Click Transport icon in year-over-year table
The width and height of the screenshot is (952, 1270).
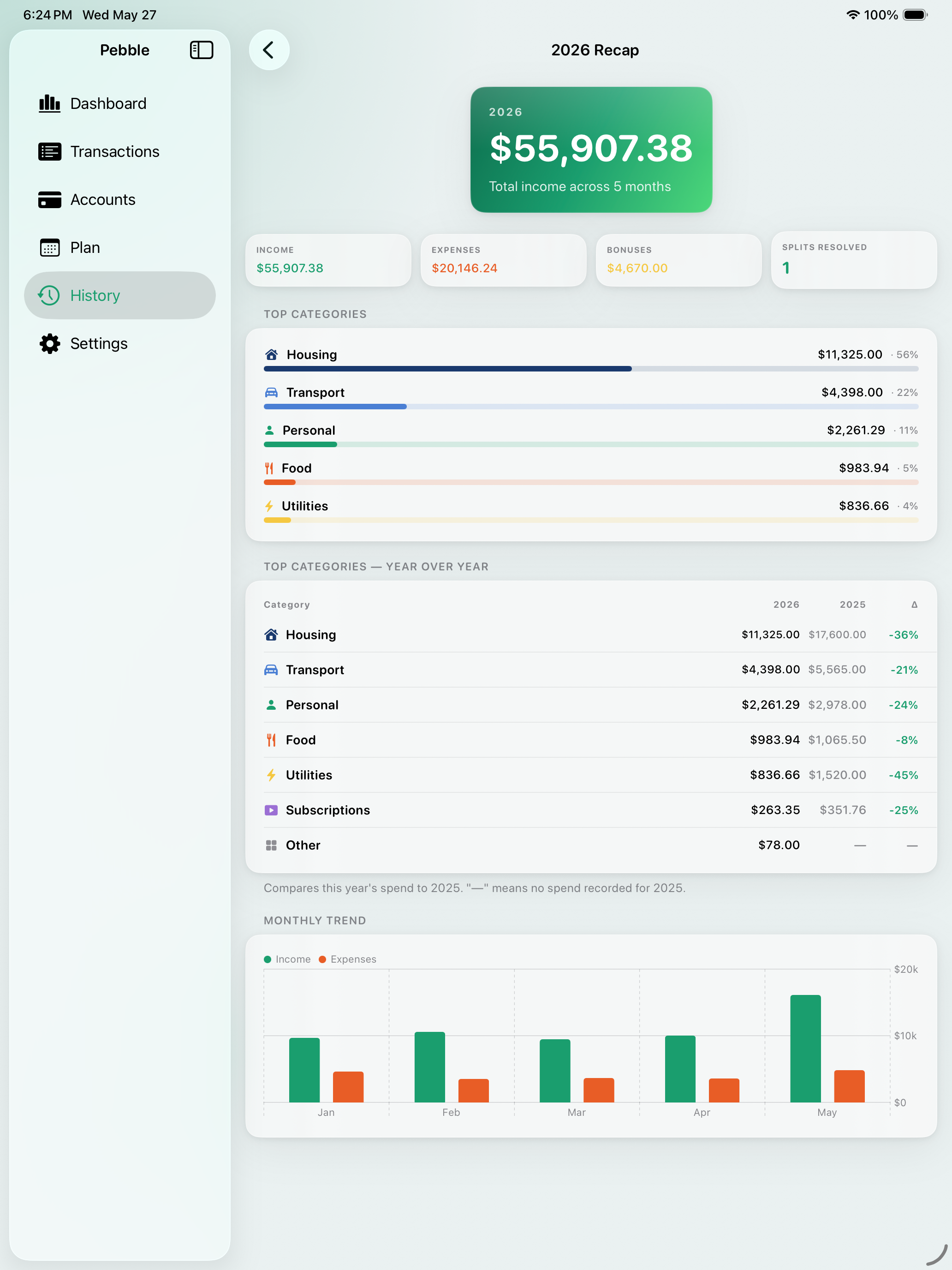coord(271,670)
